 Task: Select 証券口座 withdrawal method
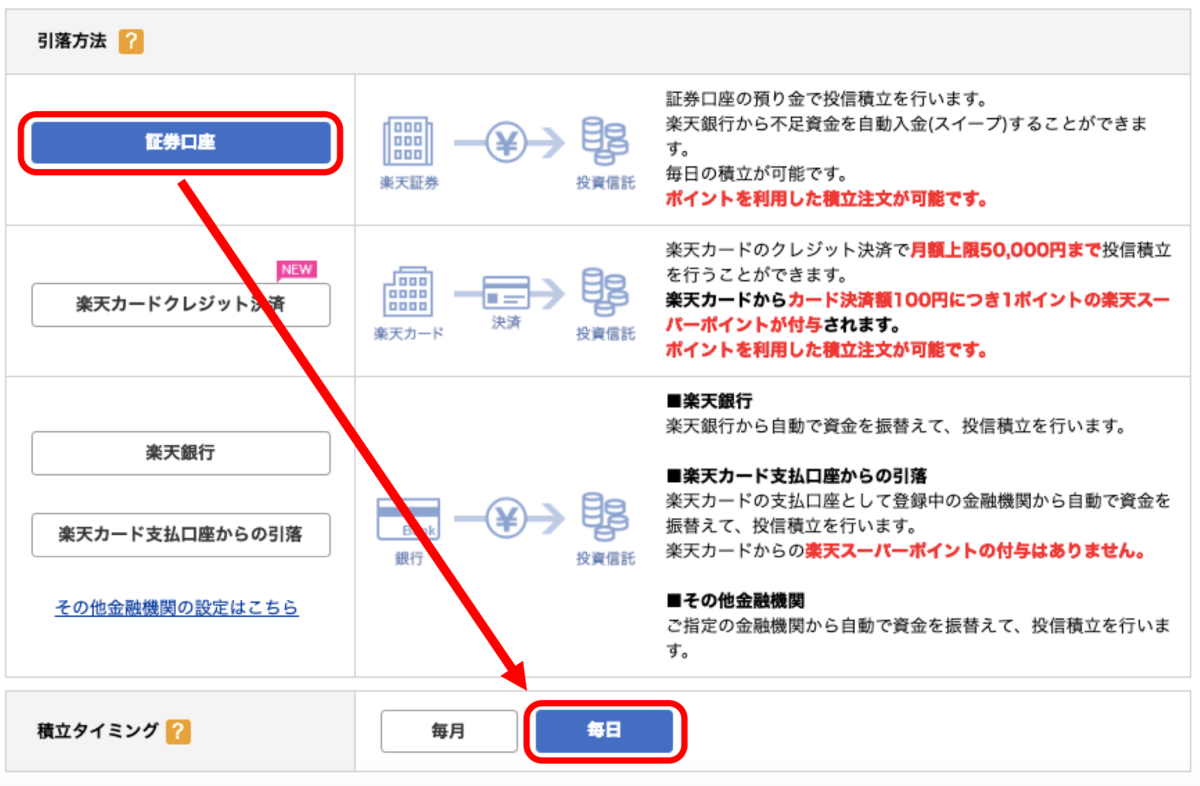(x=180, y=143)
